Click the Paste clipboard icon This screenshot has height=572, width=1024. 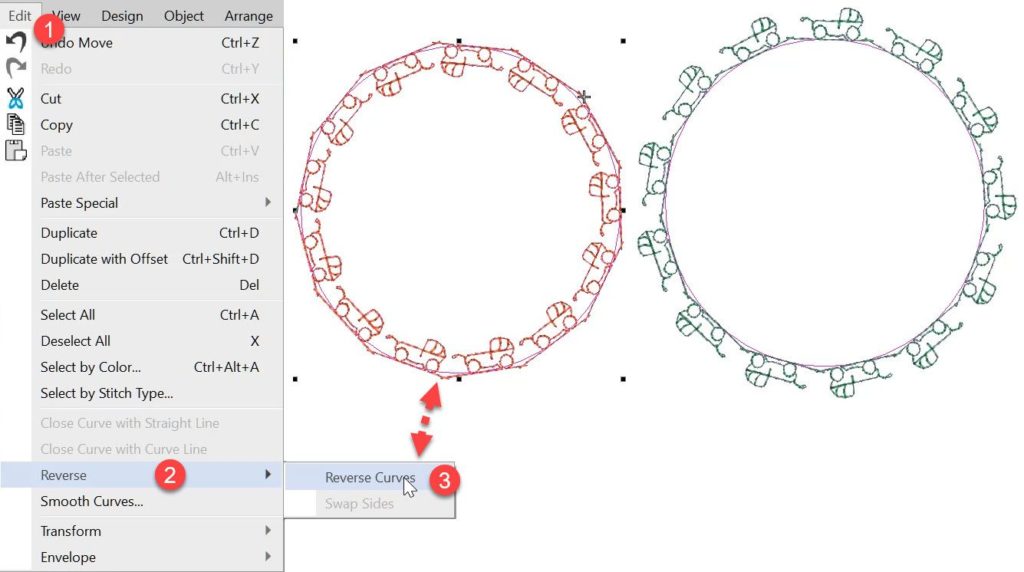(x=16, y=151)
